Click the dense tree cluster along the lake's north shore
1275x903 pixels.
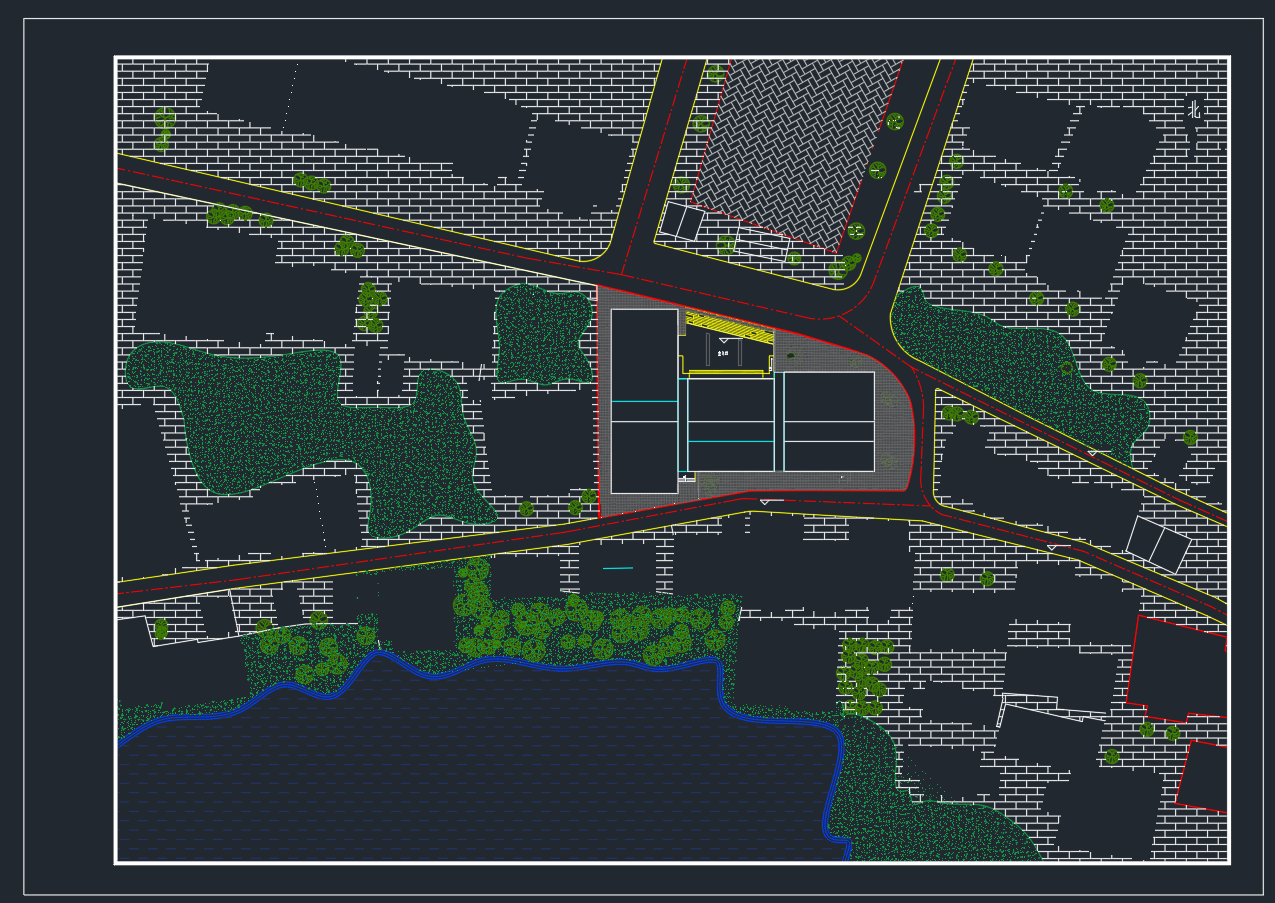(x=590, y=628)
